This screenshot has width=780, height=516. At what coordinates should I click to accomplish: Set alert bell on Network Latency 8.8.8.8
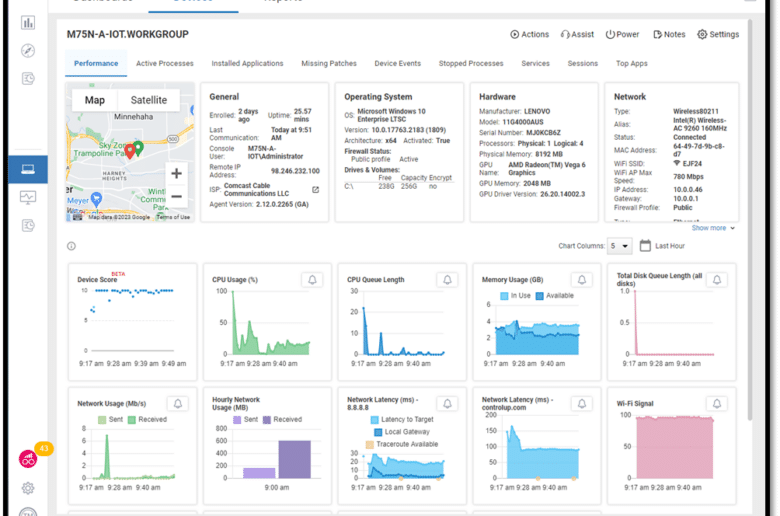tap(447, 404)
